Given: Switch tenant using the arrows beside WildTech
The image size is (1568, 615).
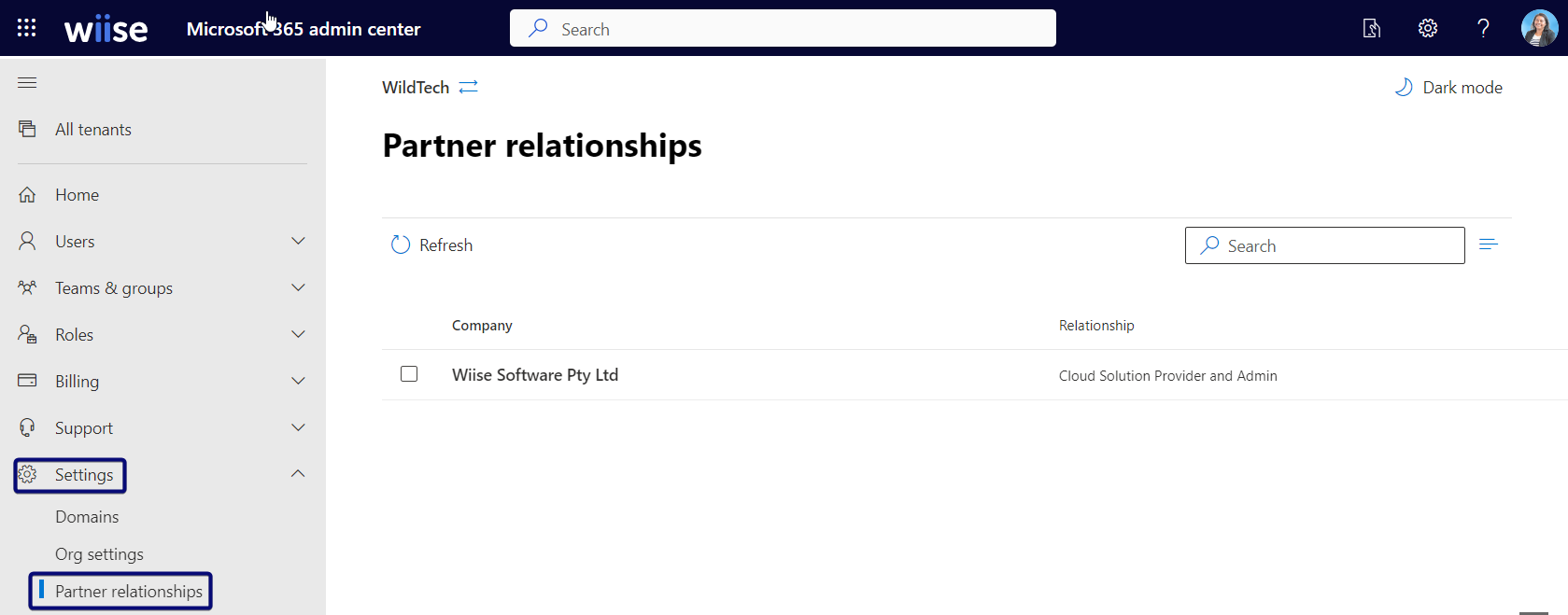Looking at the screenshot, I should click(469, 87).
